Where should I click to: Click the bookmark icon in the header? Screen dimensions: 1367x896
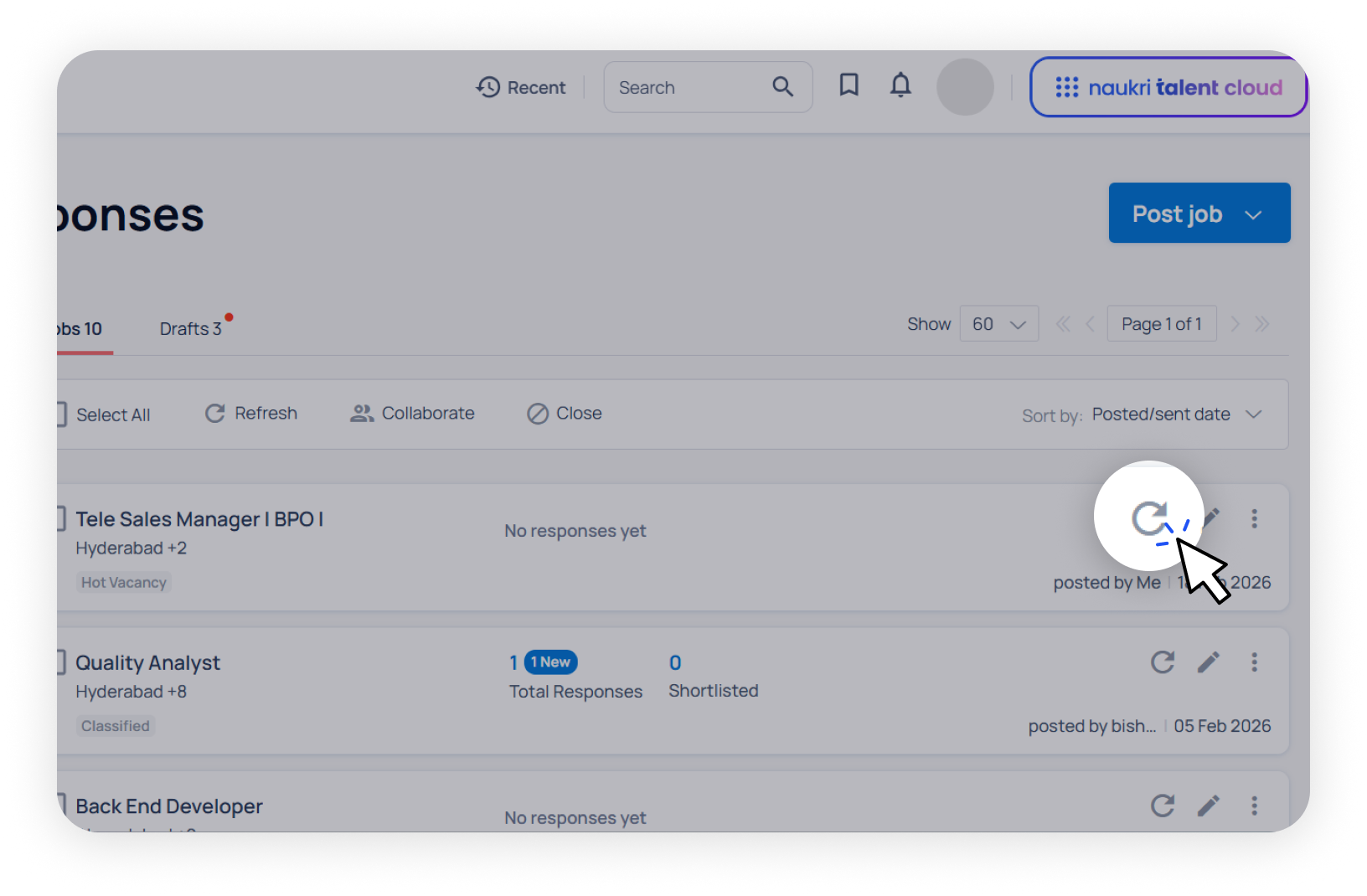[x=849, y=85]
